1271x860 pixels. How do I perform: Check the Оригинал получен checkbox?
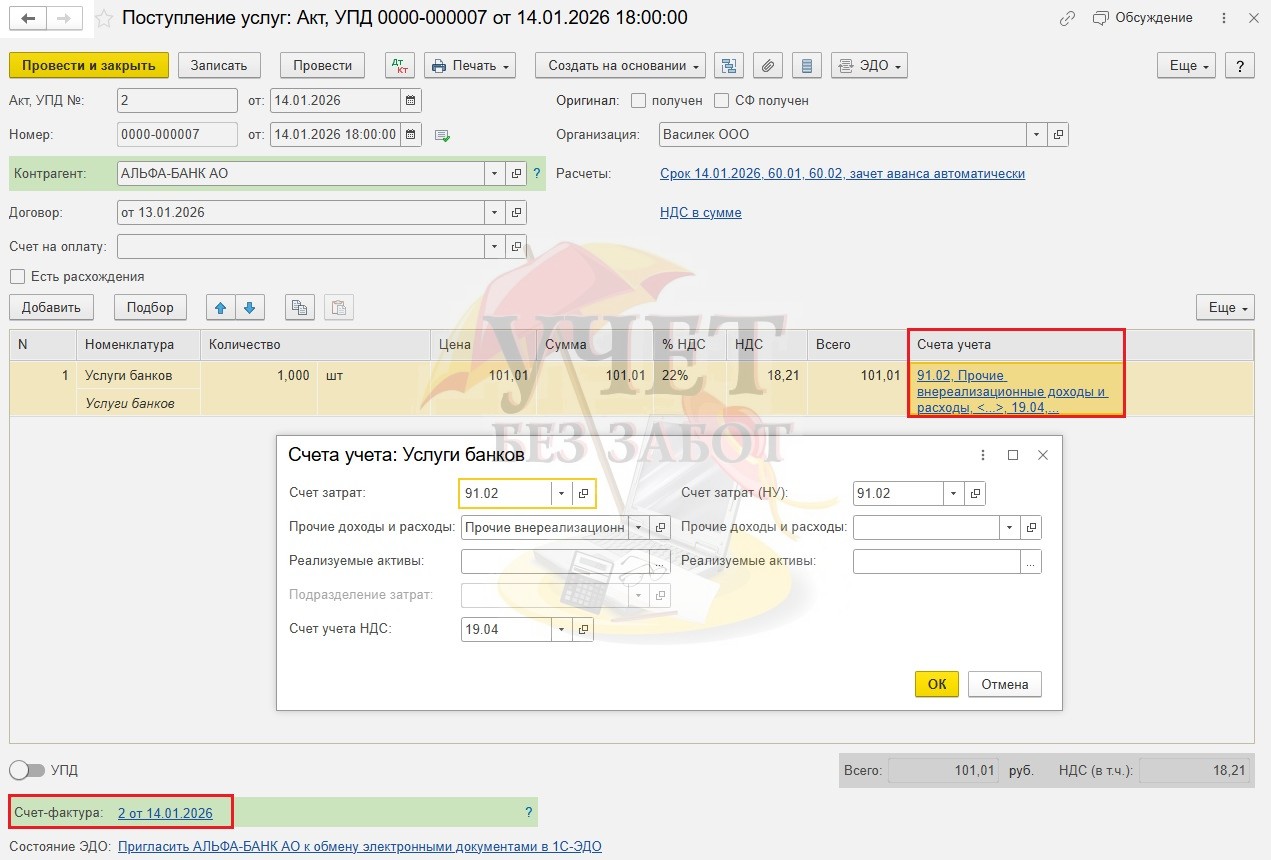click(x=640, y=101)
